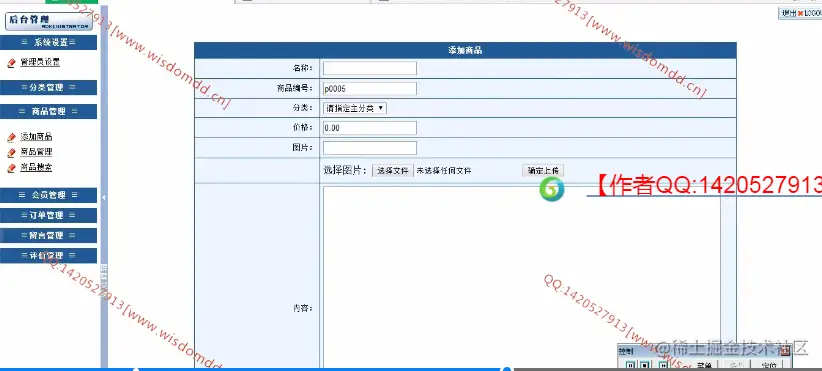This screenshot has height=371, width=822.
Task: Collapse the sidebar with the arrow handle
Action: [x=104, y=197]
